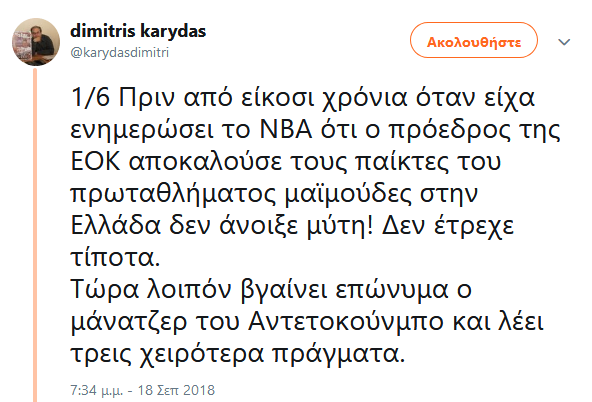The width and height of the screenshot is (592, 402).
Task: Click "χειρότερα πράγματα." on the tweet's last line
Action: point(272,355)
